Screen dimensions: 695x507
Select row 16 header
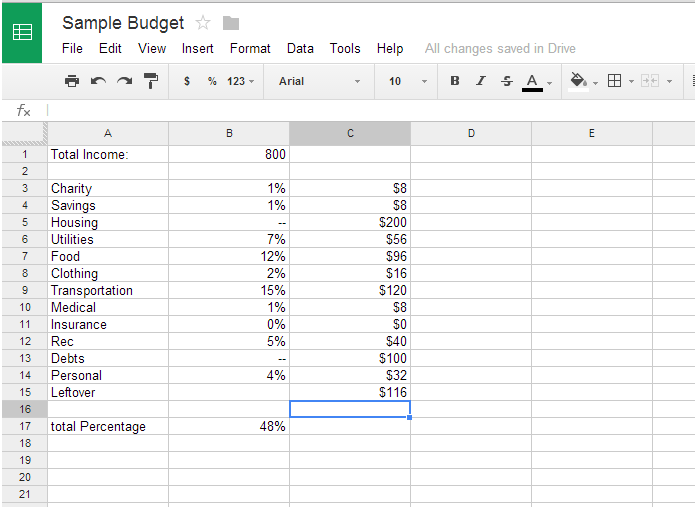click(25, 409)
